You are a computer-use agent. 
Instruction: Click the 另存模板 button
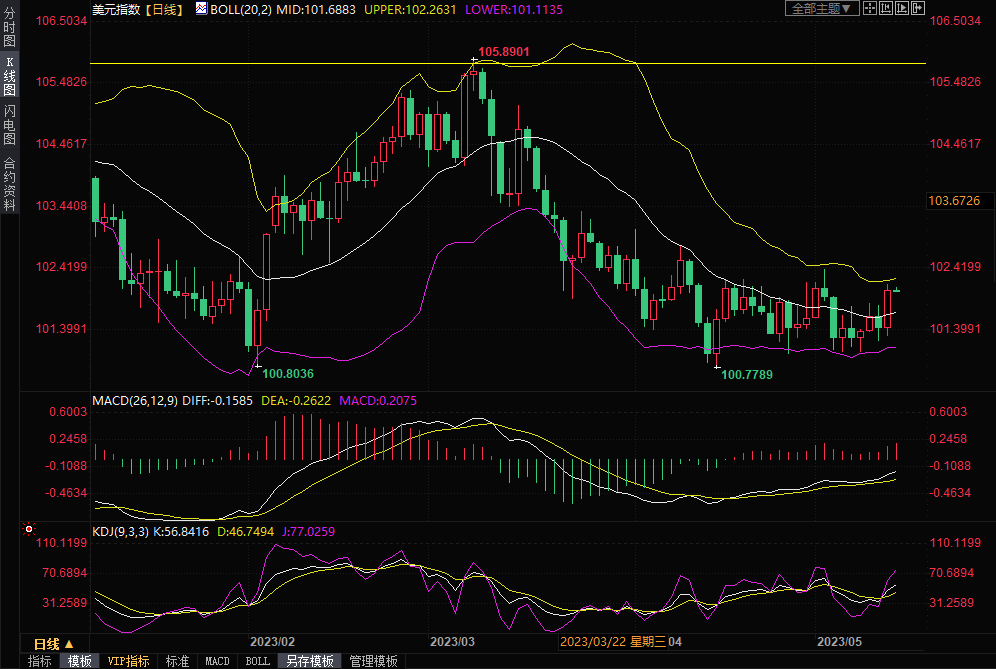(x=310, y=661)
